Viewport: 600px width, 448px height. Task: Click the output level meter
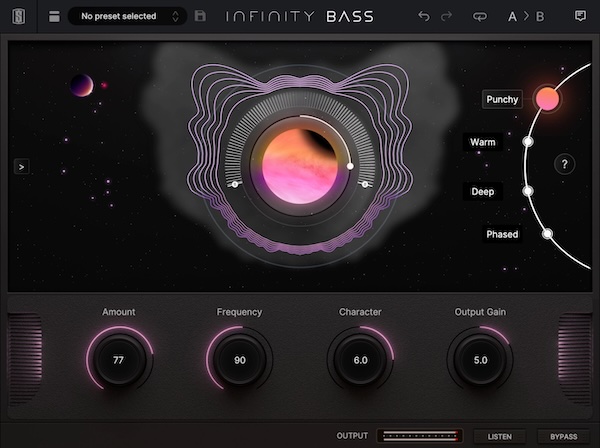[420, 436]
